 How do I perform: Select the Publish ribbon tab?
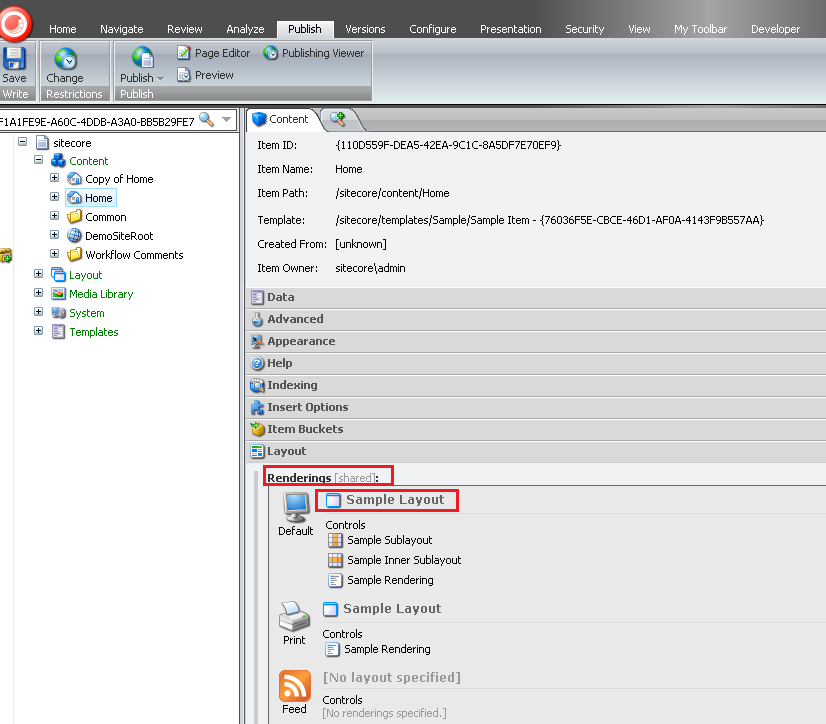click(x=304, y=29)
